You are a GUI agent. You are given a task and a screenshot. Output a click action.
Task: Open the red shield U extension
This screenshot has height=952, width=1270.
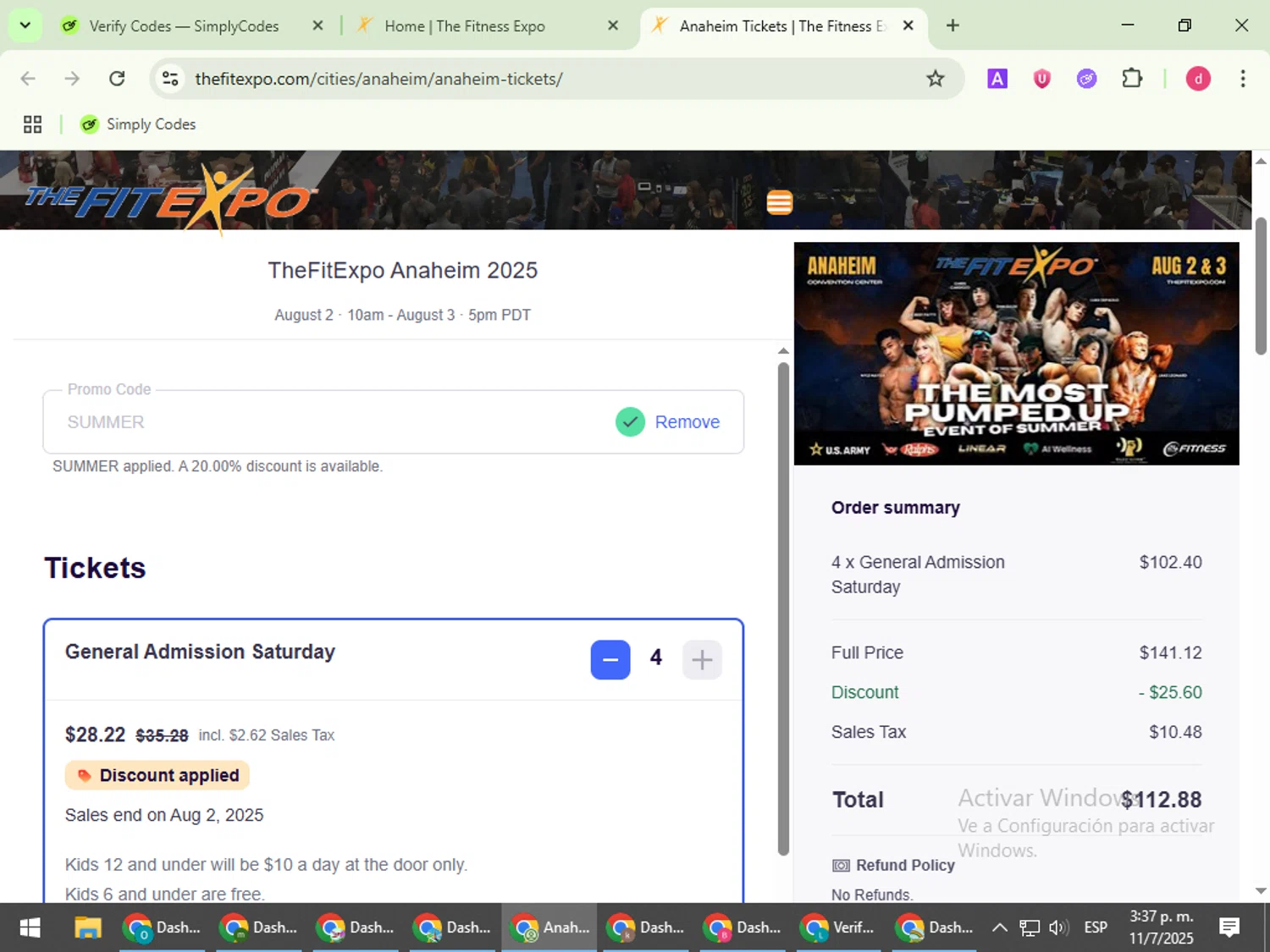point(1042,79)
